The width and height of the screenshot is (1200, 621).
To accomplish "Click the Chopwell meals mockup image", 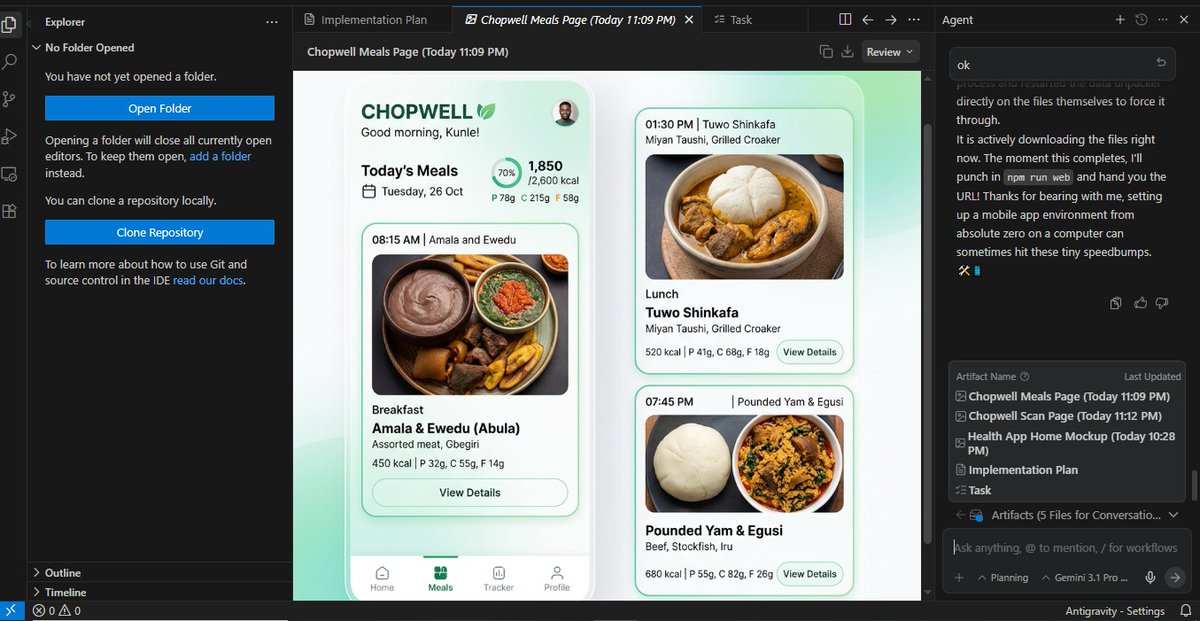I will (607, 336).
